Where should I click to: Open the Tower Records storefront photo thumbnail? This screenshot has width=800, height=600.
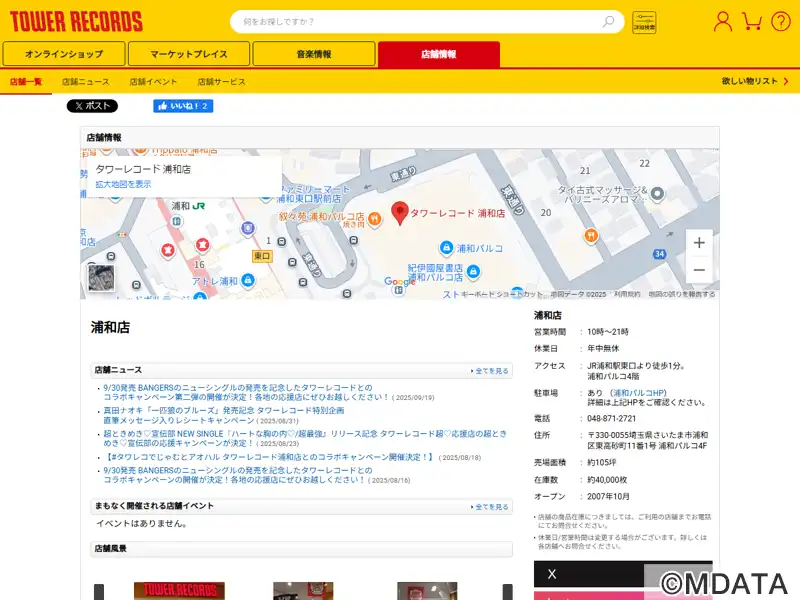click(x=179, y=591)
